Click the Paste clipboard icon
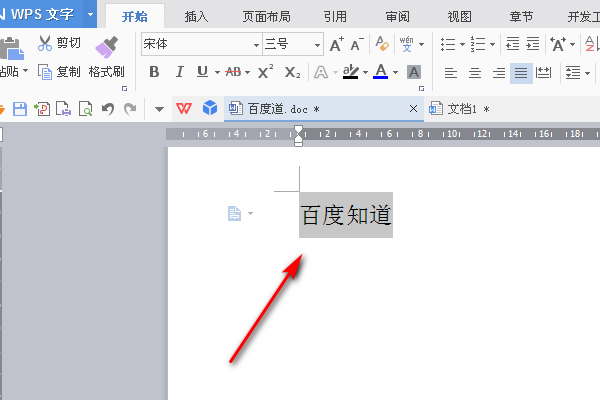Image resolution: width=600 pixels, height=400 pixels. 11,48
